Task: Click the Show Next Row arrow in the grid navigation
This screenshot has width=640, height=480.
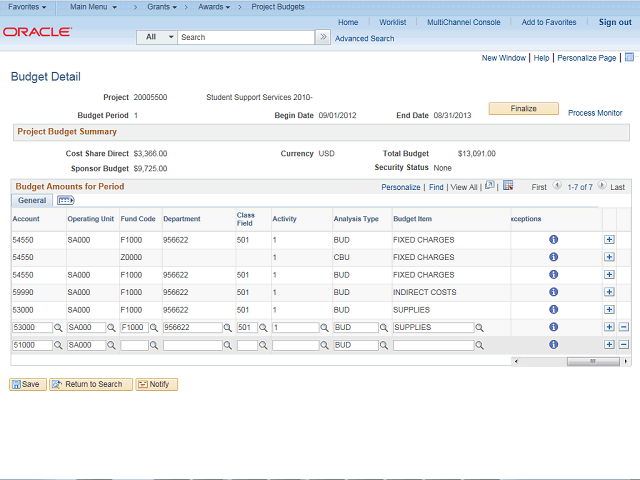Action: point(603,187)
